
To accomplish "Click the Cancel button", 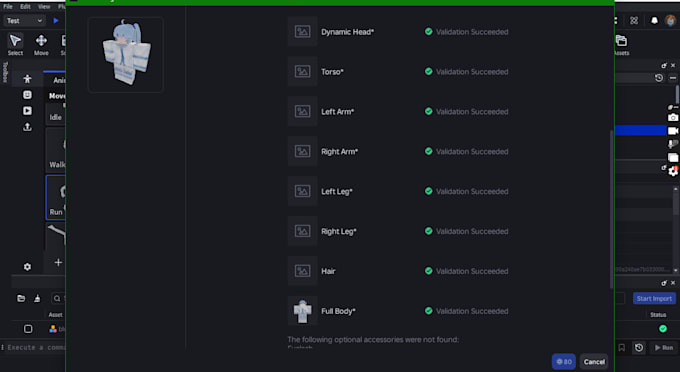I will [594, 362].
